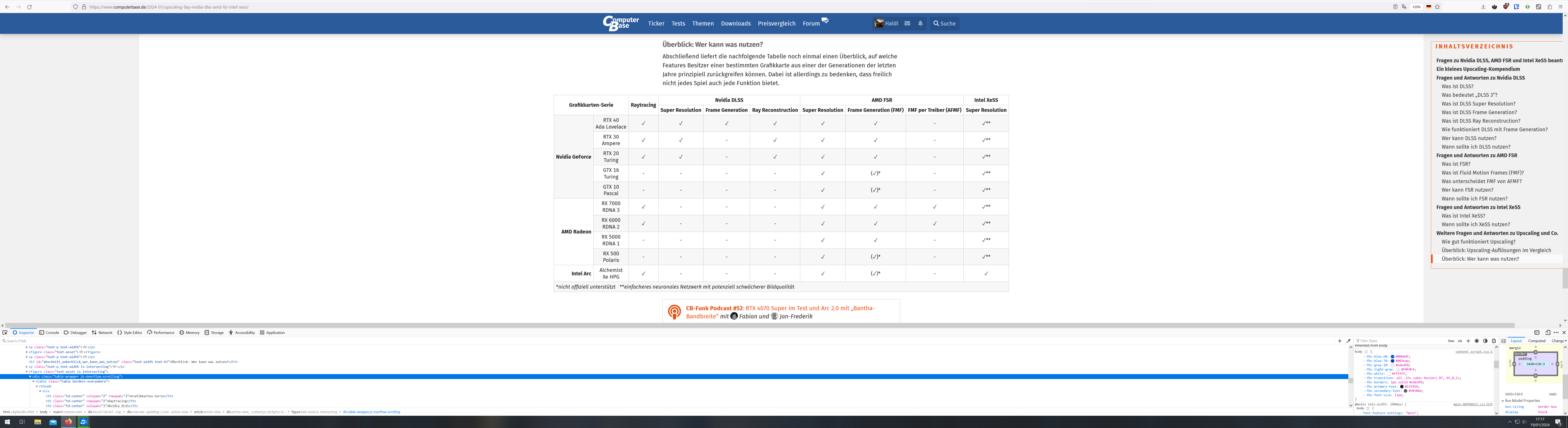Open the sidebar tabs overflow dropdown
The image size is (1568, 428).
pyautogui.click(x=1566, y=341)
